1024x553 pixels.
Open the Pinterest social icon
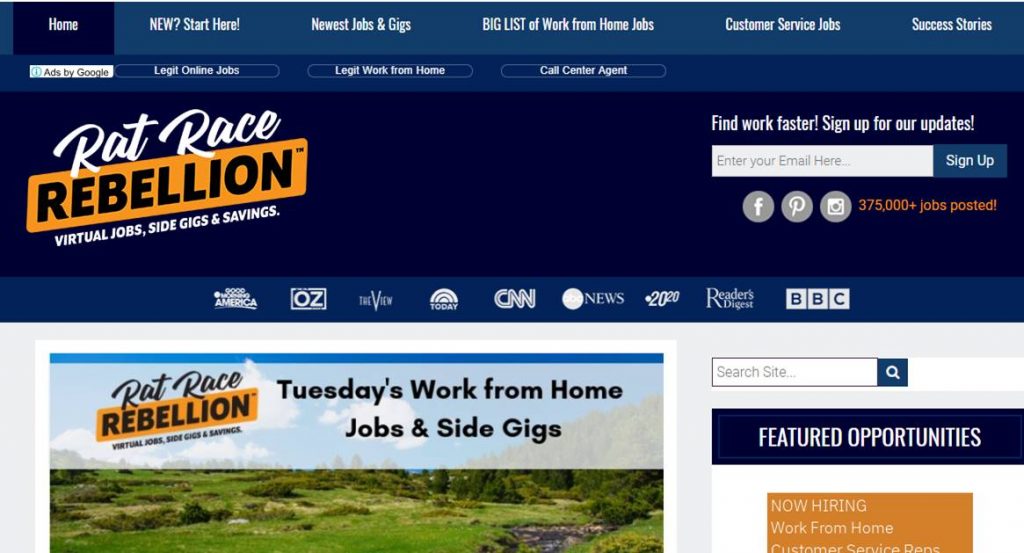(797, 207)
